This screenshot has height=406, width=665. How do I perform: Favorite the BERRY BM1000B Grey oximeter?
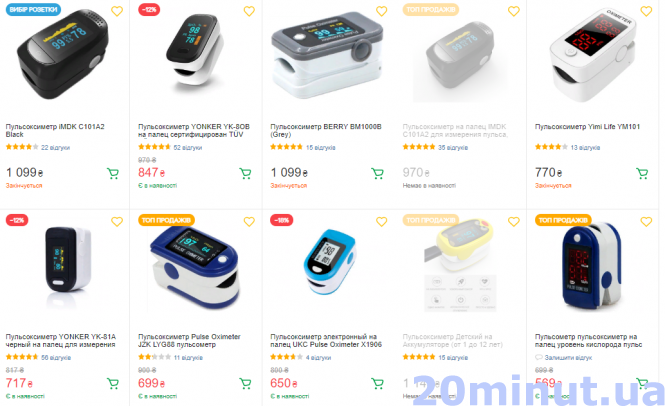tap(381, 11)
